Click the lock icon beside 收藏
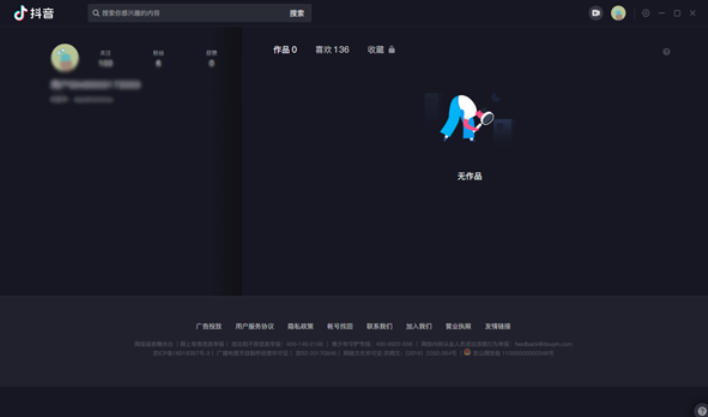 pyautogui.click(x=391, y=50)
